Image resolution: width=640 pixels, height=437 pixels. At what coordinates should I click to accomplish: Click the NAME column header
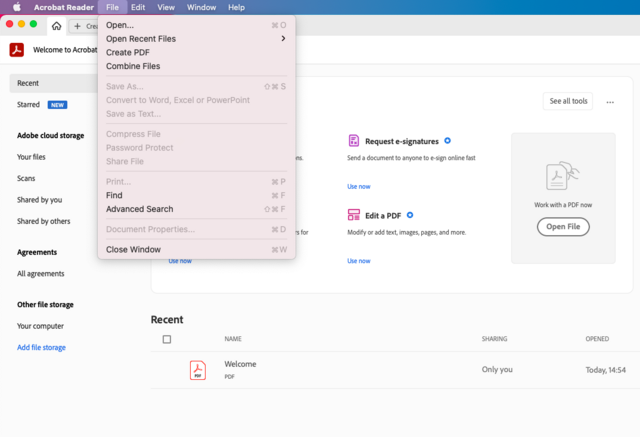pos(233,339)
